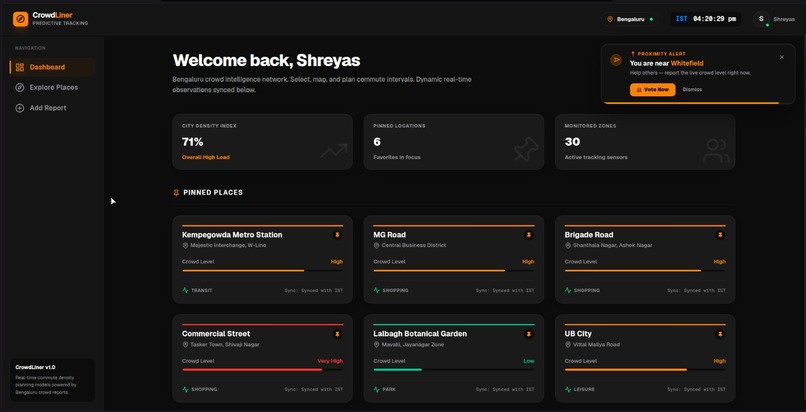806x412 pixels.
Task: Click the Whitefield location name in alert
Action: pyautogui.click(x=687, y=64)
